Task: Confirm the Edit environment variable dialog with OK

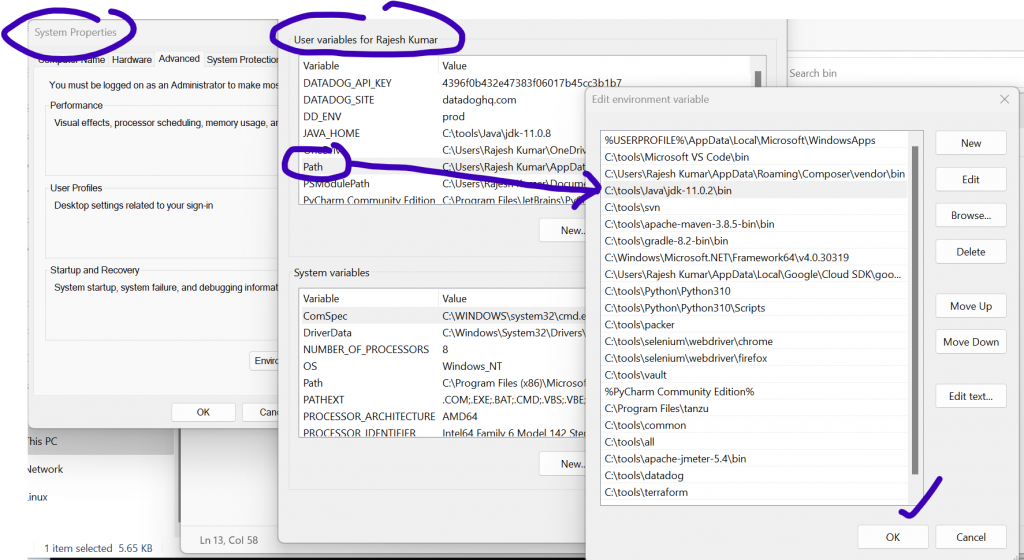Action: (892, 537)
